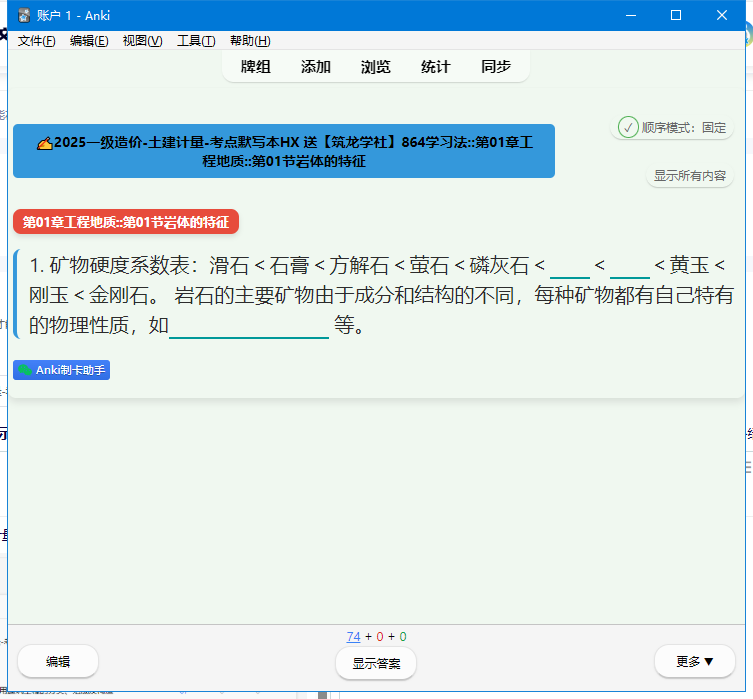Open the 视图(V) menu

[142, 41]
